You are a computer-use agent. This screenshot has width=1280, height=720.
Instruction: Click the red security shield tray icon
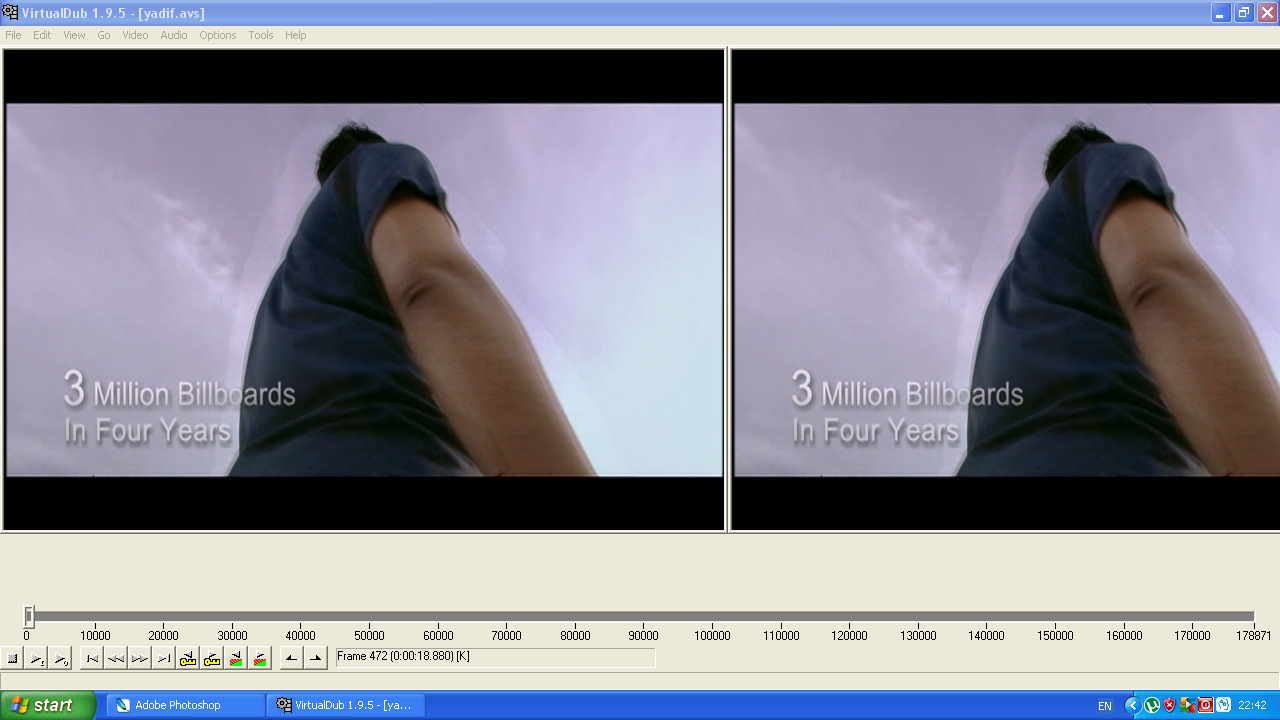click(x=1170, y=705)
